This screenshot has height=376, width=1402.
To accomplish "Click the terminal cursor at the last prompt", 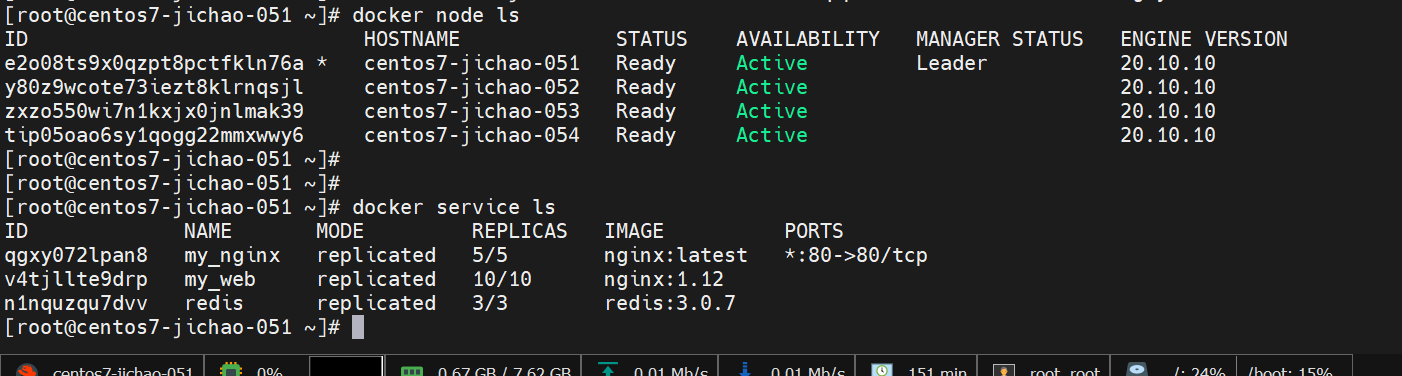I will (358, 328).
